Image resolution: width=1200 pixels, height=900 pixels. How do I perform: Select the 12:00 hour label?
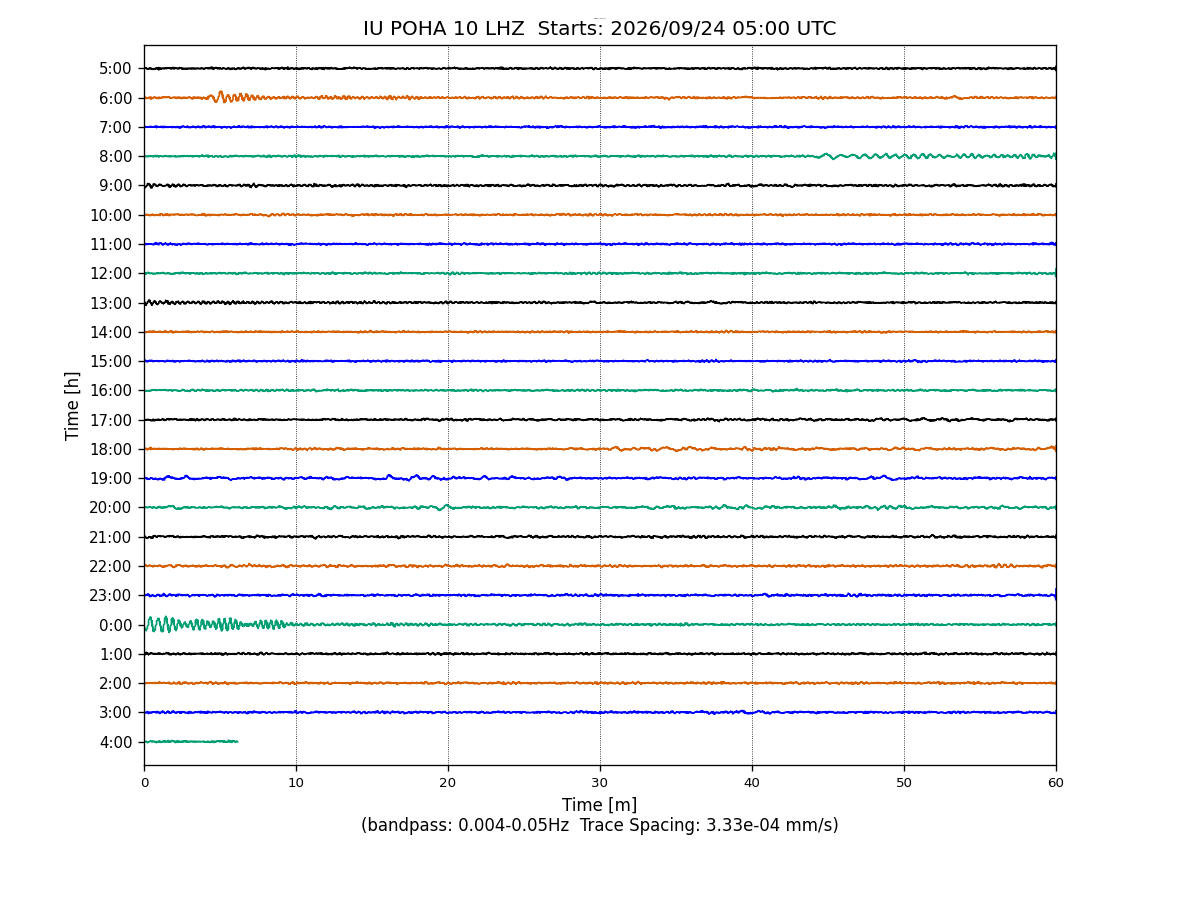tap(111, 274)
